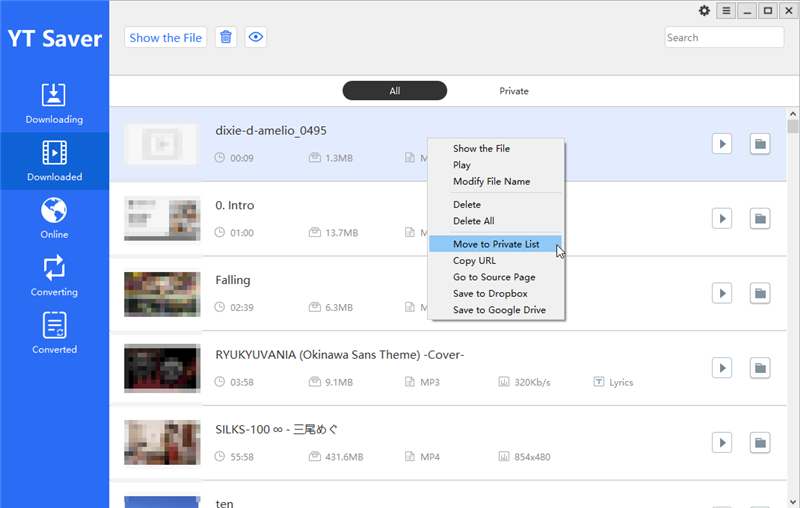The image size is (800, 508).
Task: Play the dixie-d-amelio_0495 video
Action: pyautogui.click(x=722, y=144)
